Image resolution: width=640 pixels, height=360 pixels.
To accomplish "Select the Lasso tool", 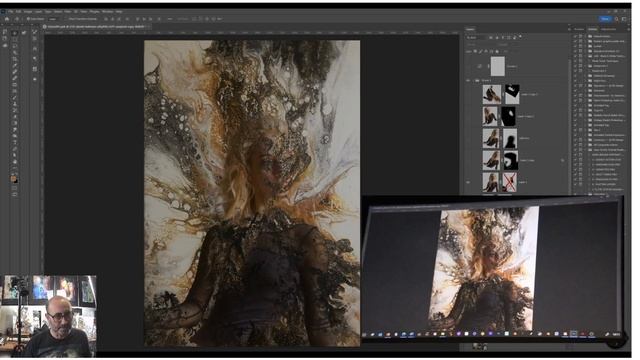I will pyautogui.click(x=15, y=46).
